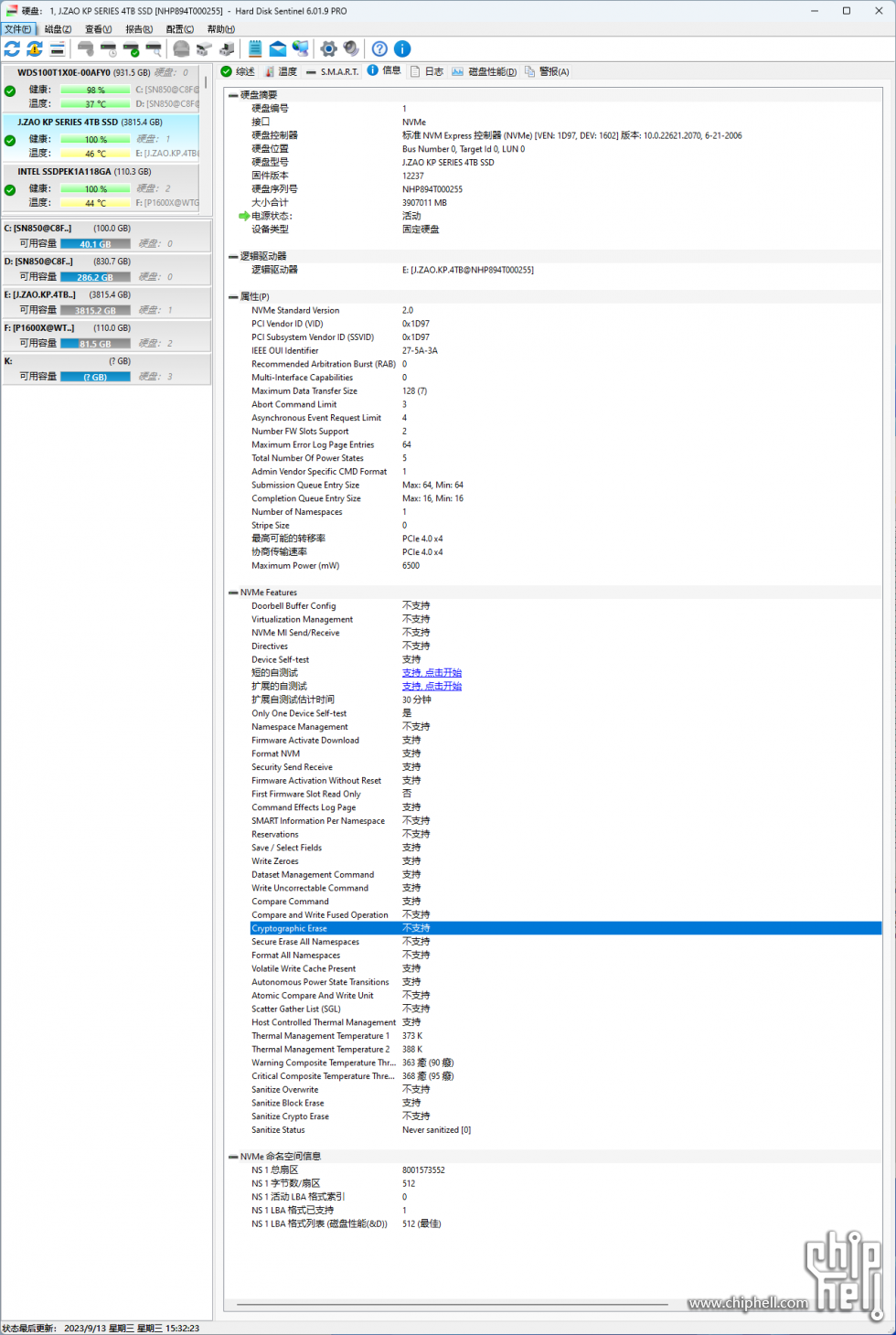This screenshot has width=896, height=1335.
Task: Click the green health check icon for INTEL SSDPEK1A118GA
Action: [x=10, y=190]
